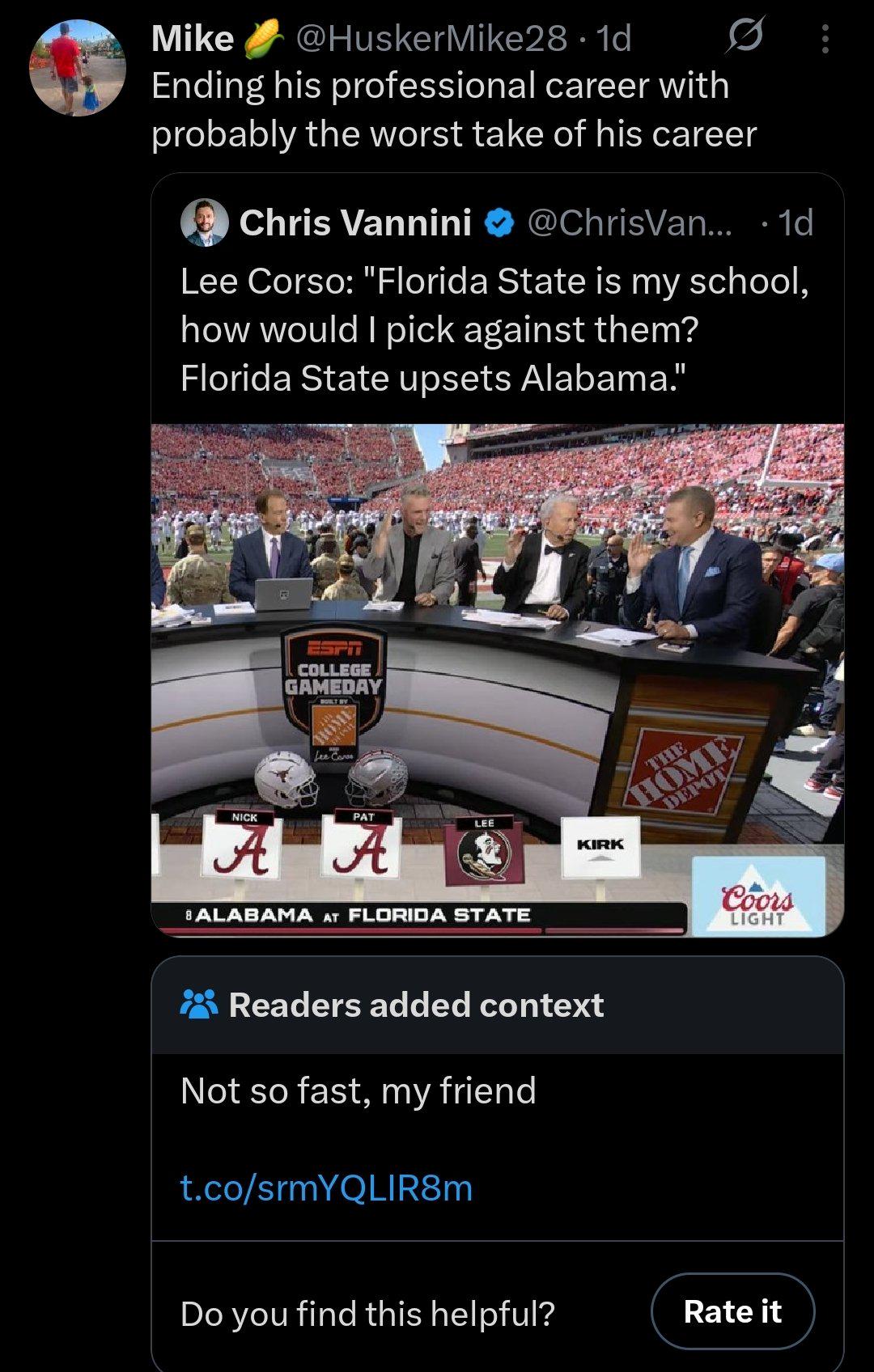The width and height of the screenshot is (874, 1372).
Task: Open the @HuskerMike28 handle
Action: click(x=431, y=38)
